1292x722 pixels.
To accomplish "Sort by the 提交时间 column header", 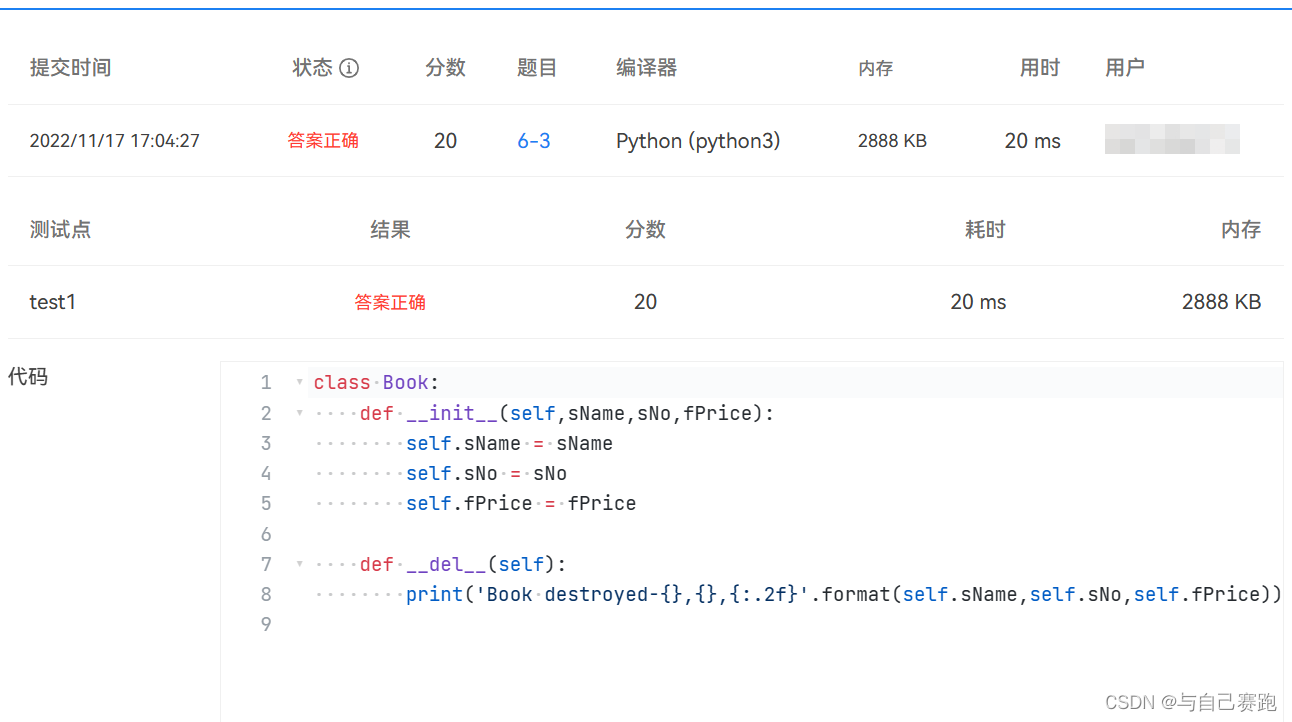I will click(70, 67).
